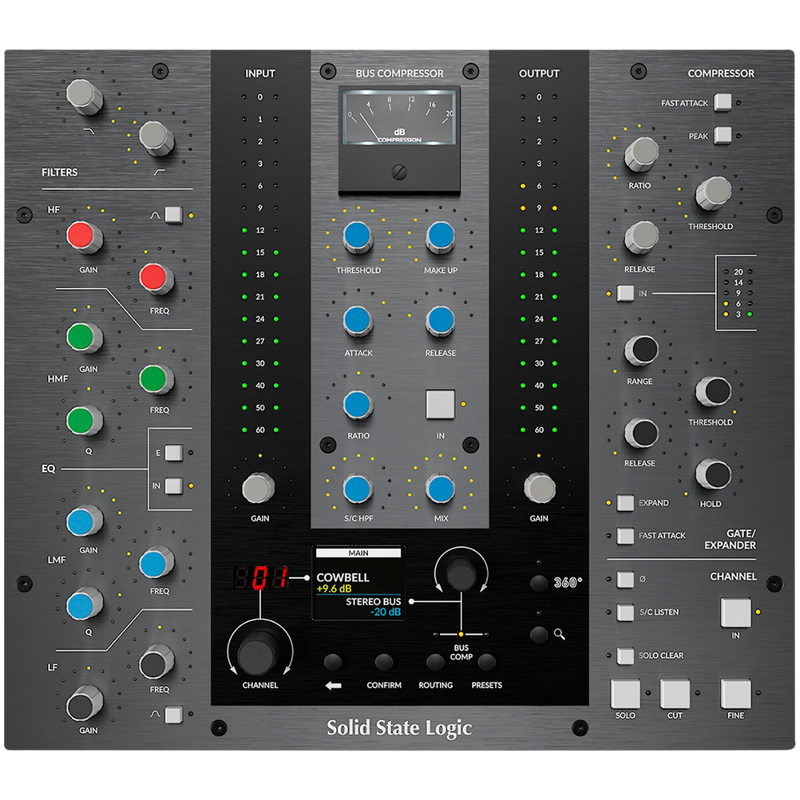Enable compressor Fast Attack switch

(723, 102)
